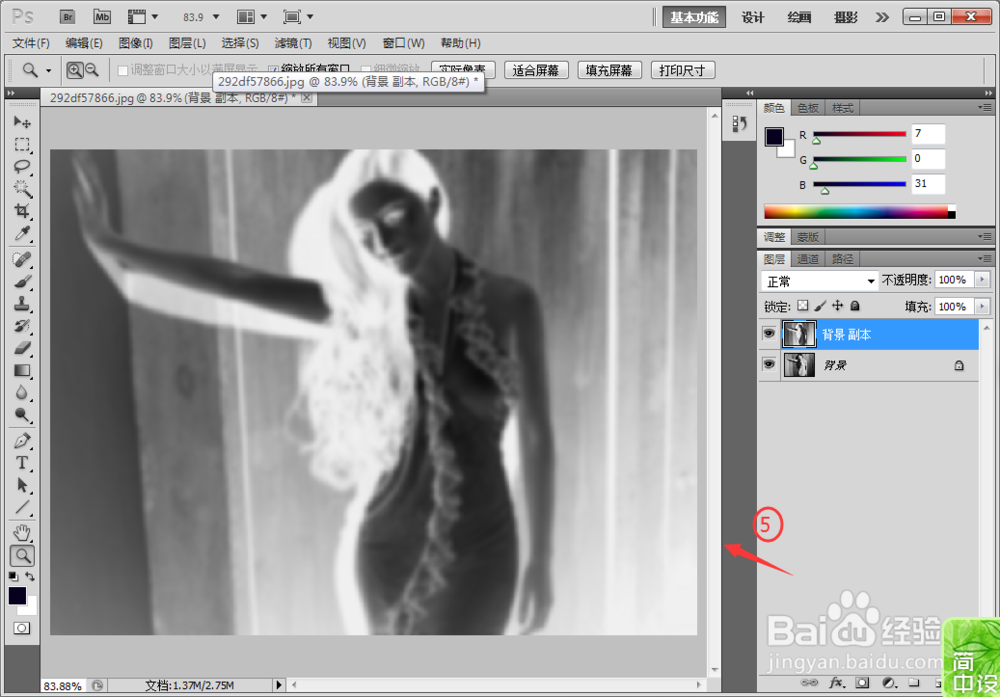Screen dimensions: 1000x697
Task: Expand more workspaces chevron
Action: pyautogui.click(x=882, y=17)
